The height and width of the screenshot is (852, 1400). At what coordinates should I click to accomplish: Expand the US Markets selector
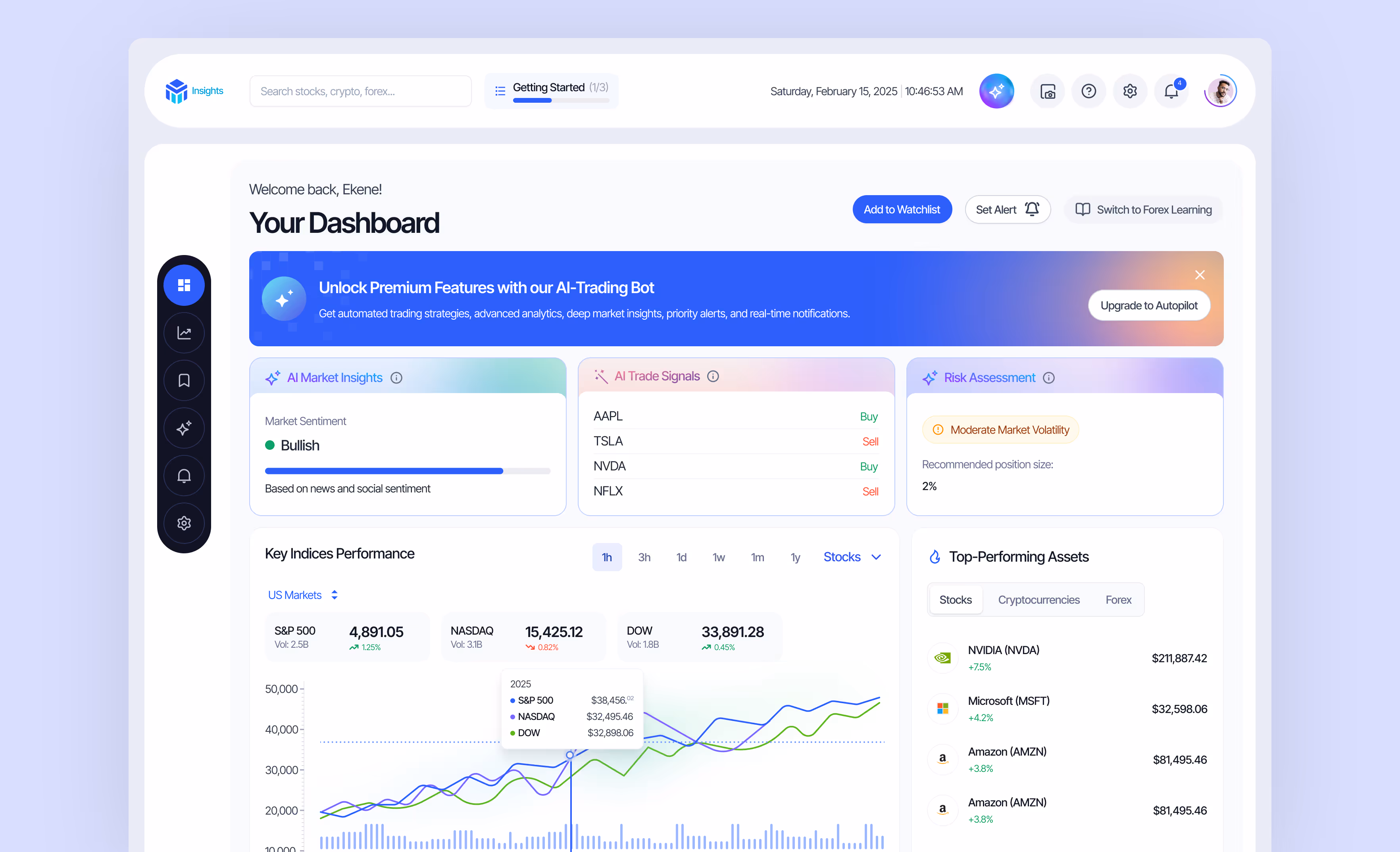[x=303, y=595]
